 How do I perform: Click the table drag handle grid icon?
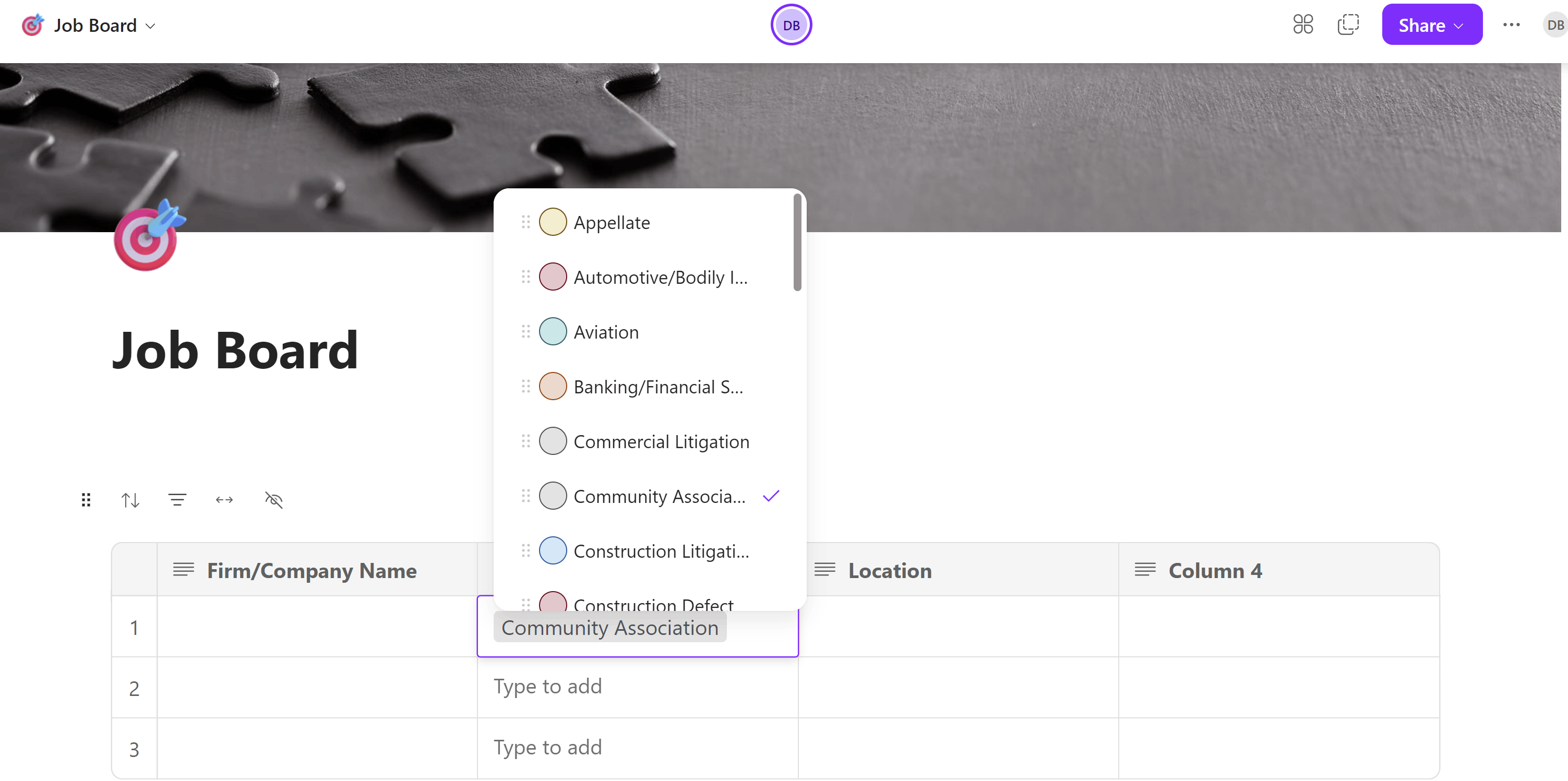pyautogui.click(x=86, y=500)
